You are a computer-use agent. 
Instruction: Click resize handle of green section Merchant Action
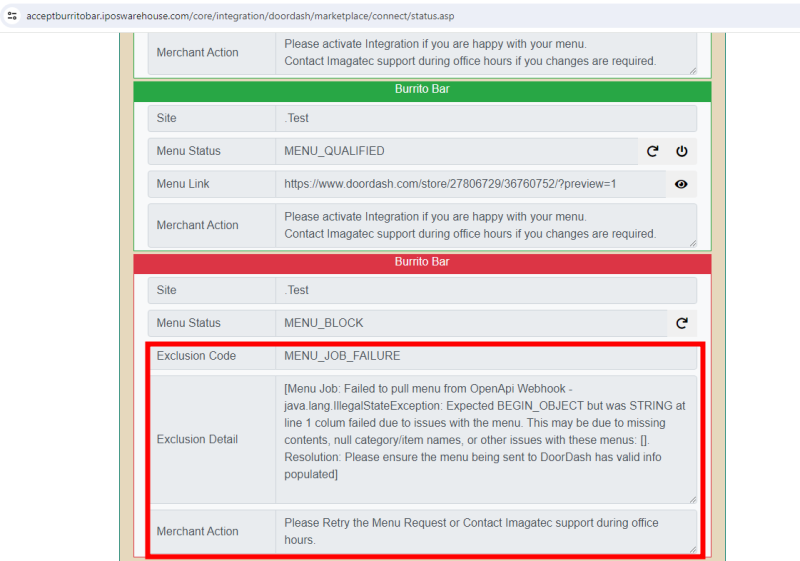692,242
